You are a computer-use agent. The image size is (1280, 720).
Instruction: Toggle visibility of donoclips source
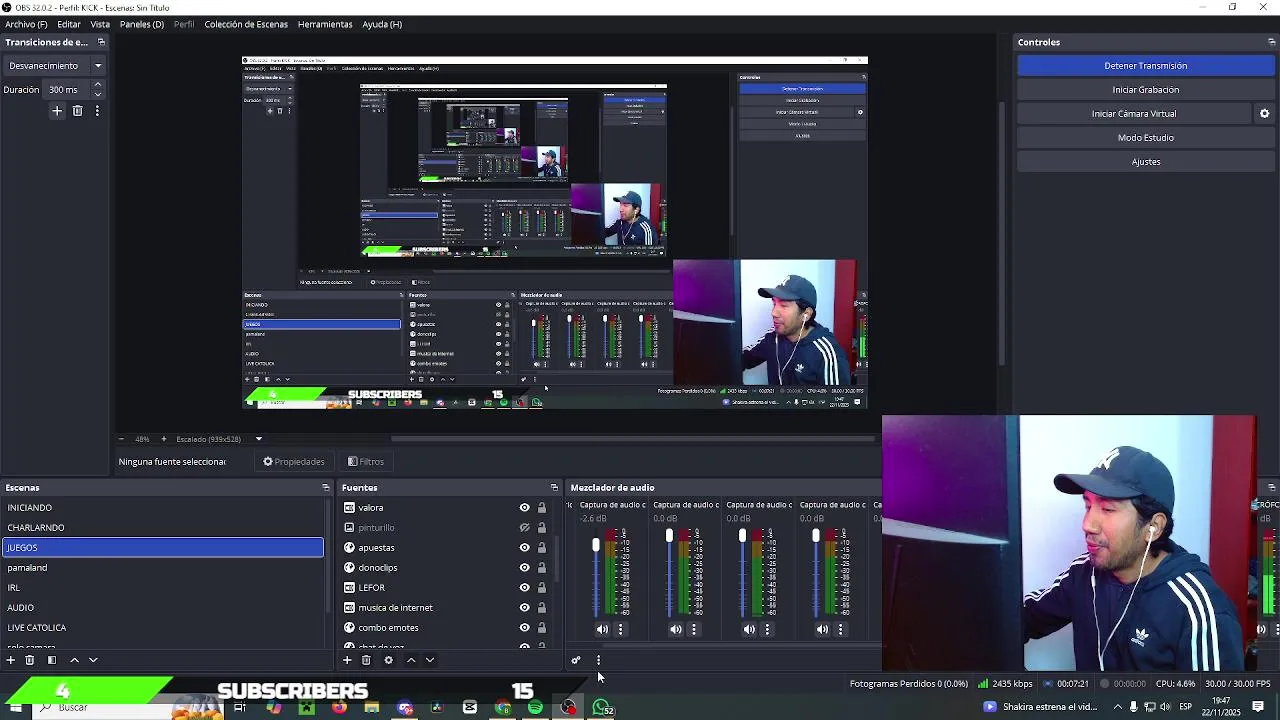(x=524, y=568)
